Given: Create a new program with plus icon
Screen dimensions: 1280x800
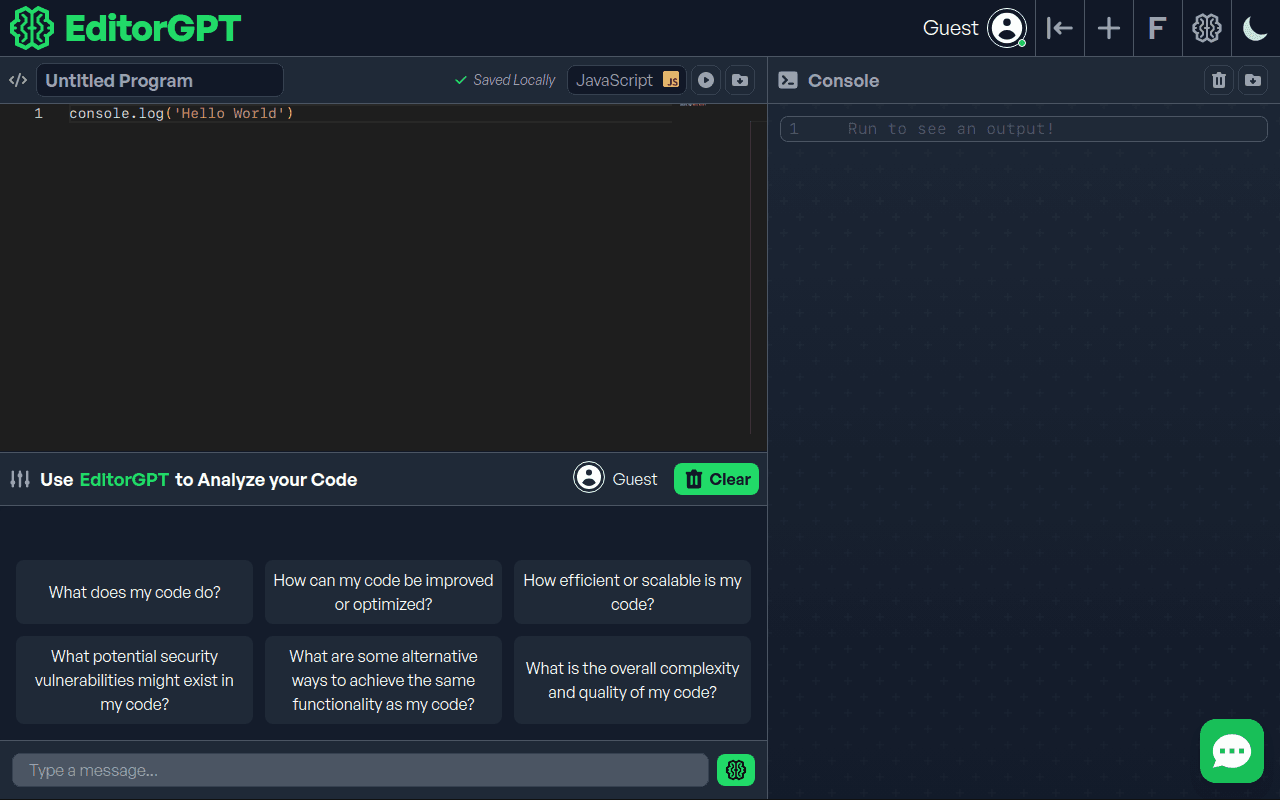Looking at the screenshot, I should [x=1108, y=28].
